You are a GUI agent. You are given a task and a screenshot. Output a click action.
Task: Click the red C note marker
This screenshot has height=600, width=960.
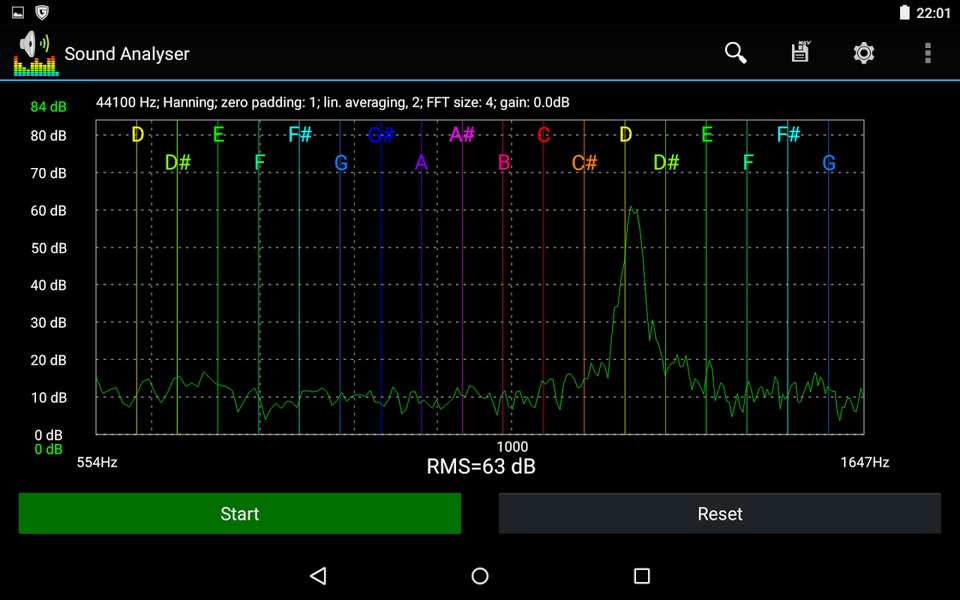[x=544, y=135]
